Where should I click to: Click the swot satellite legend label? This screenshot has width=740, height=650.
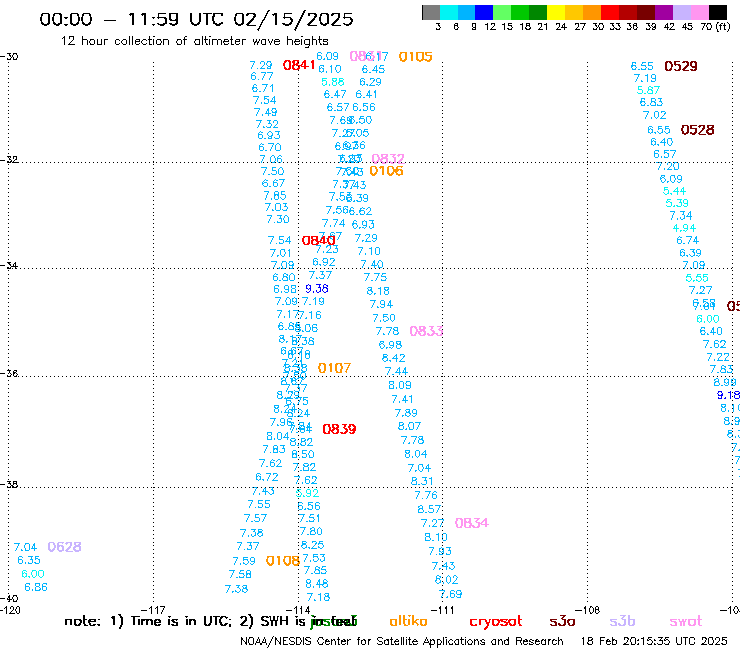(686, 621)
